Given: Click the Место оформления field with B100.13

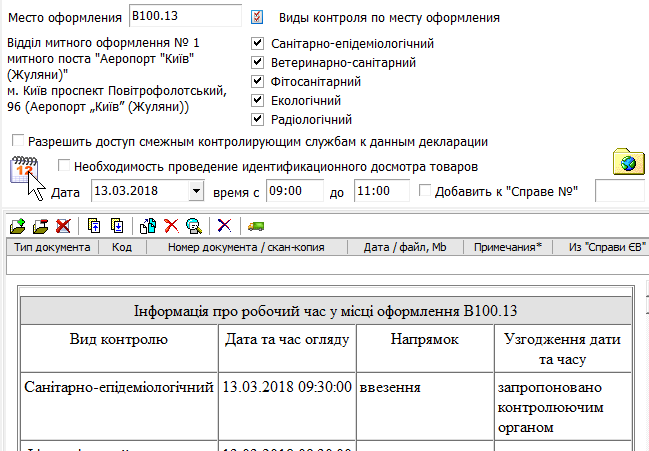Looking at the screenshot, I should (x=185, y=18).
